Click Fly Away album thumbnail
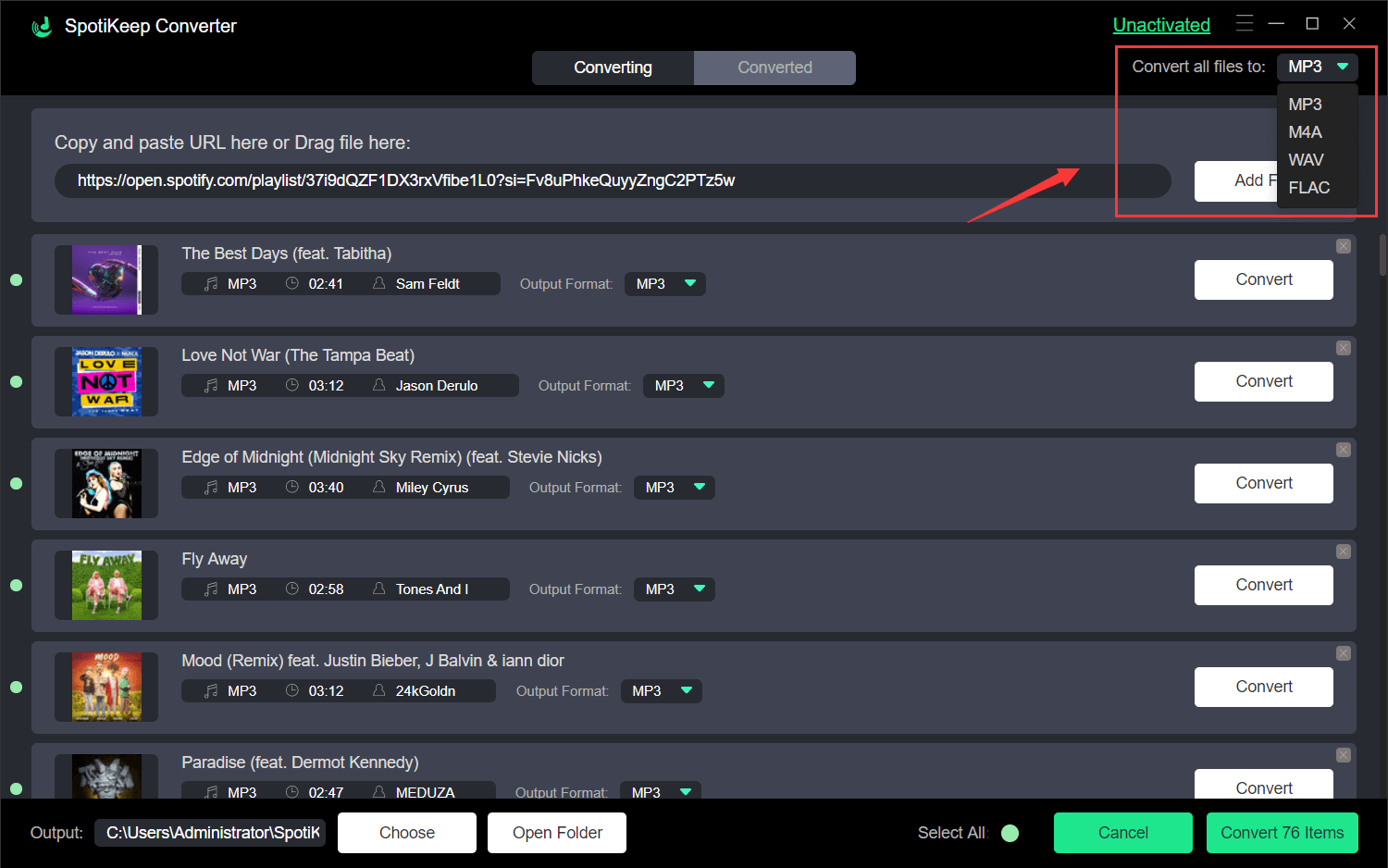 (106, 586)
